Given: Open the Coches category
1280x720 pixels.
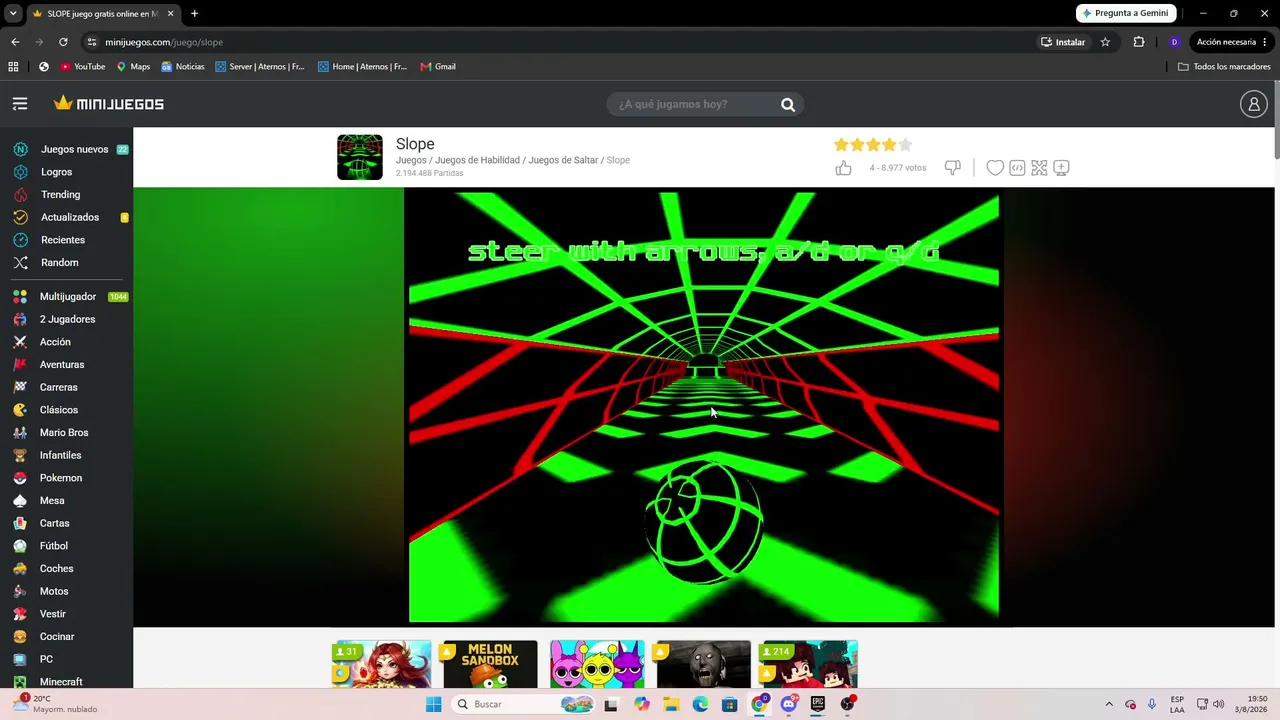Looking at the screenshot, I should (x=56, y=569).
